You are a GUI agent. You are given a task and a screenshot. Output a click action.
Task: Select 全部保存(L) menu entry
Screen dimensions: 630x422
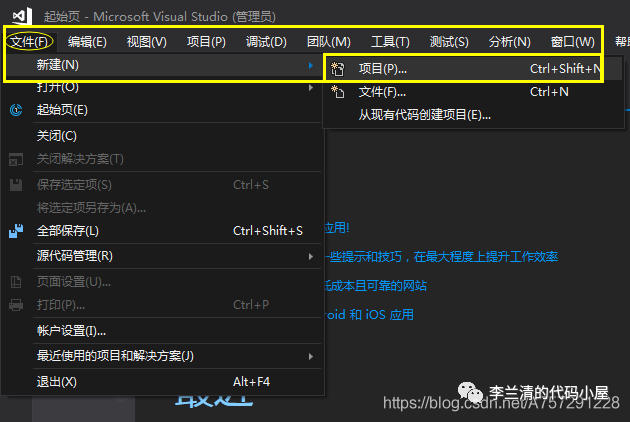[x=163, y=231]
